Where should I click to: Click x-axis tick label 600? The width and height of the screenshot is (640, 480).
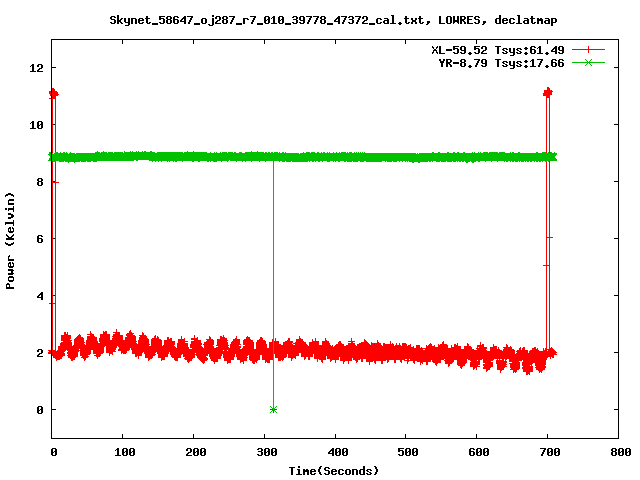pos(479,452)
